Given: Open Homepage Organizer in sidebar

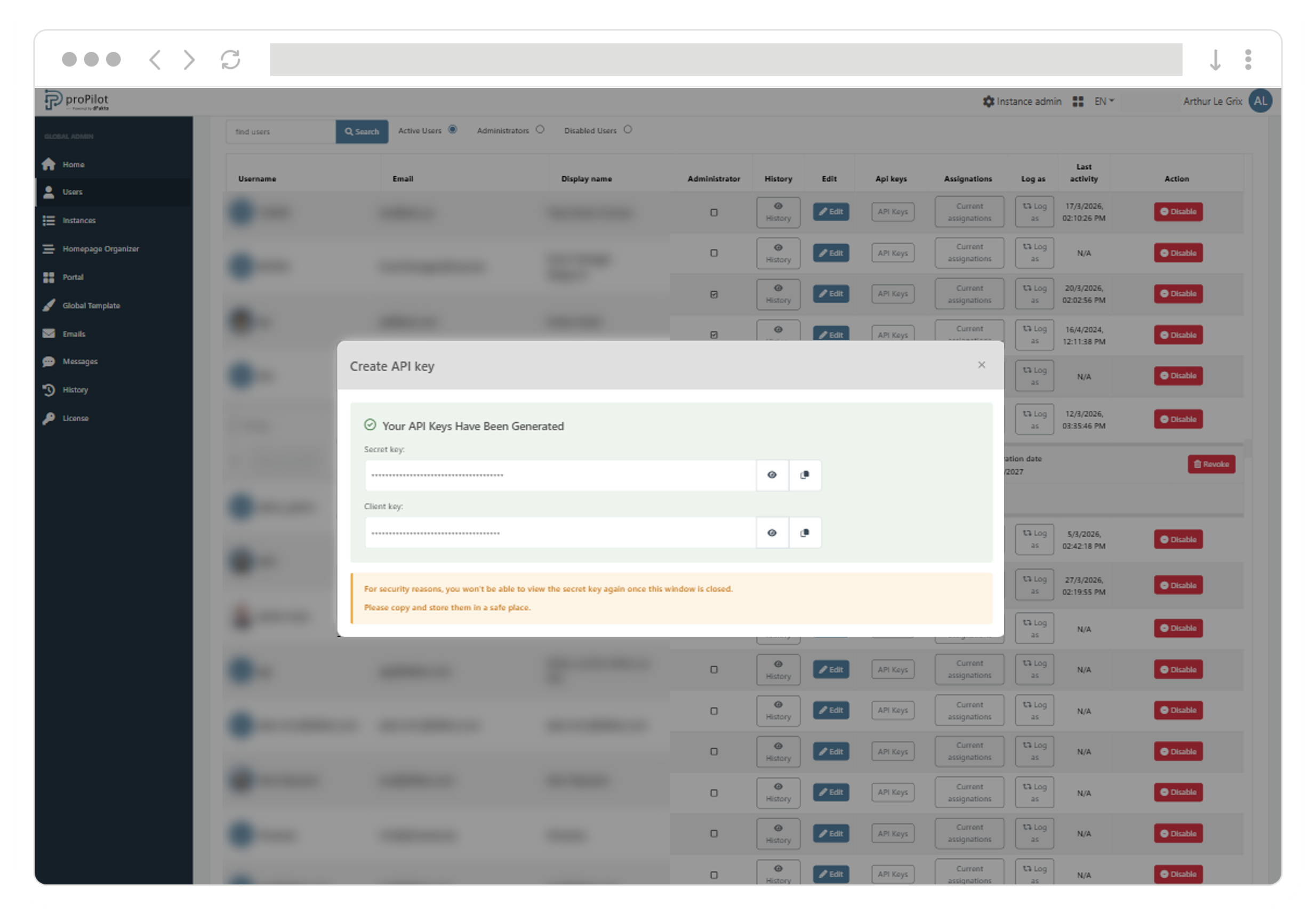Looking at the screenshot, I should coord(100,249).
